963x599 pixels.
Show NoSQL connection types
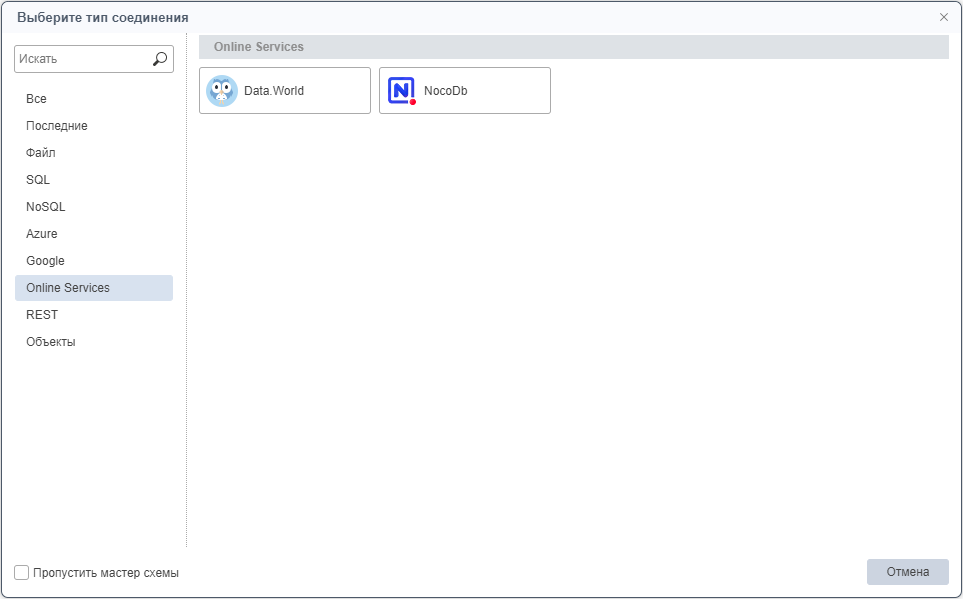coord(46,207)
